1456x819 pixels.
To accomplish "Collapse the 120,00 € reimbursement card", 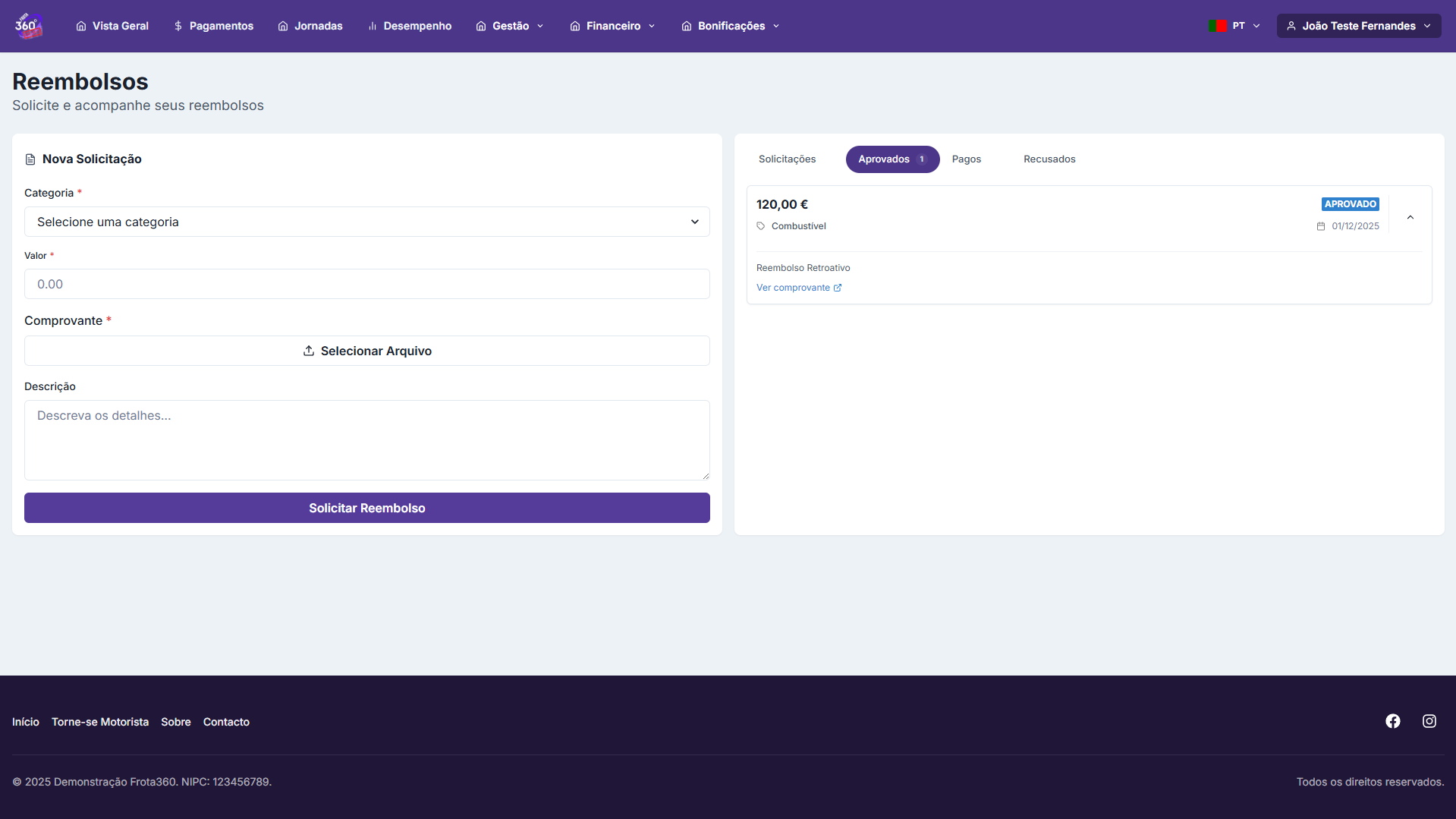I will pyautogui.click(x=1410, y=218).
